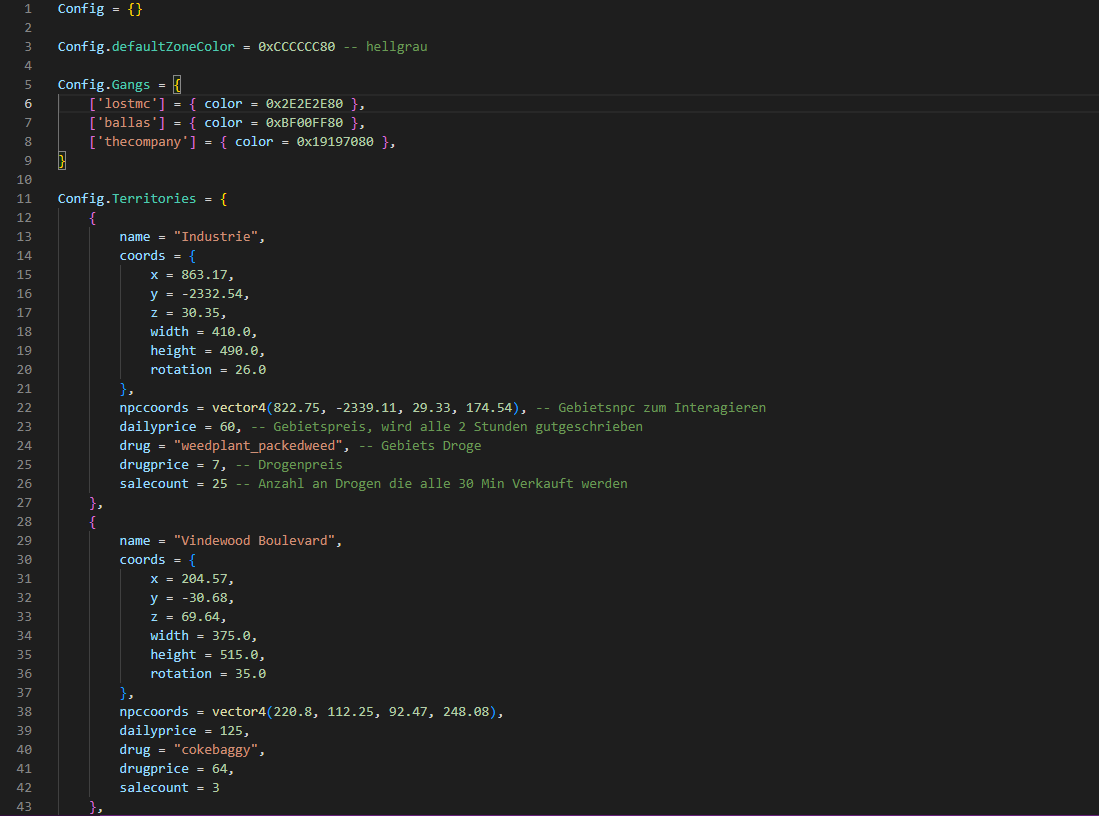Click the defaultZoneColor value 0xCCCCCC80
This screenshot has width=1099, height=816.
click(296, 47)
